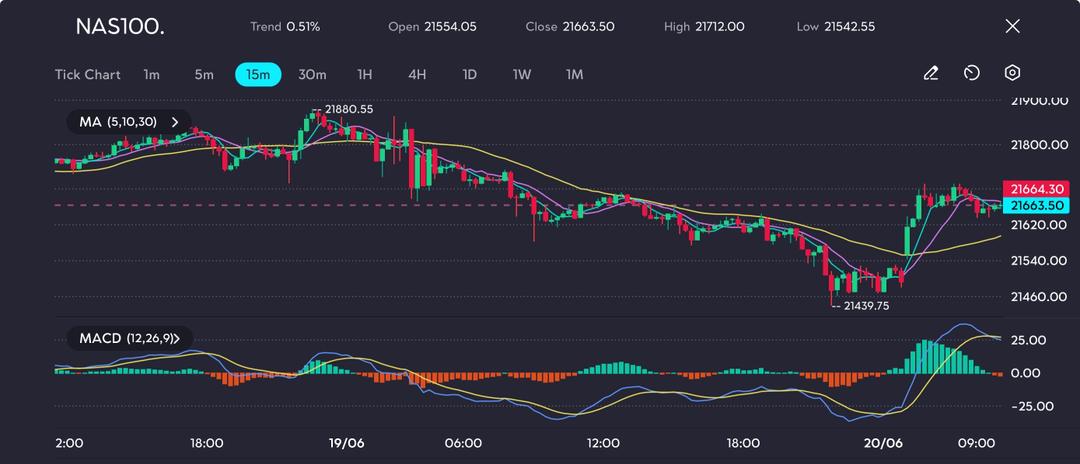Click the highlighted 15m timeframe
Image resolution: width=1080 pixels, height=464 pixels.
[258, 75]
